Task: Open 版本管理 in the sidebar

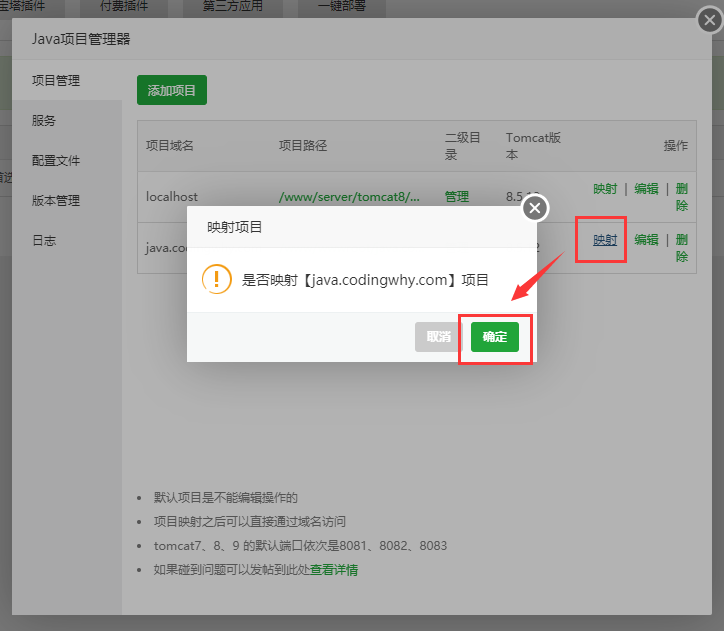Action: pos(56,201)
